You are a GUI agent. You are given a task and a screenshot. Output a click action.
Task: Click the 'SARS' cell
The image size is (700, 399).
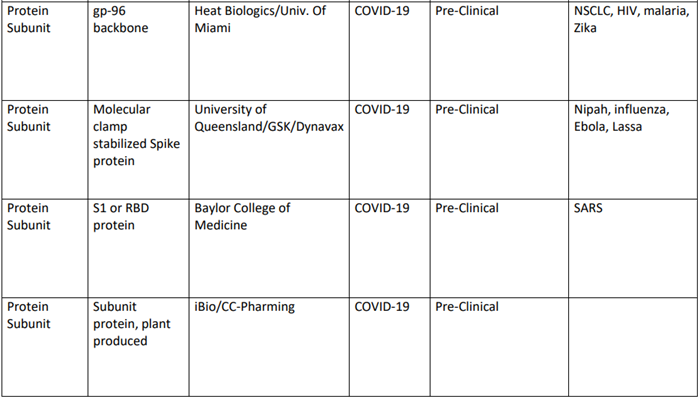pos(633,248)
